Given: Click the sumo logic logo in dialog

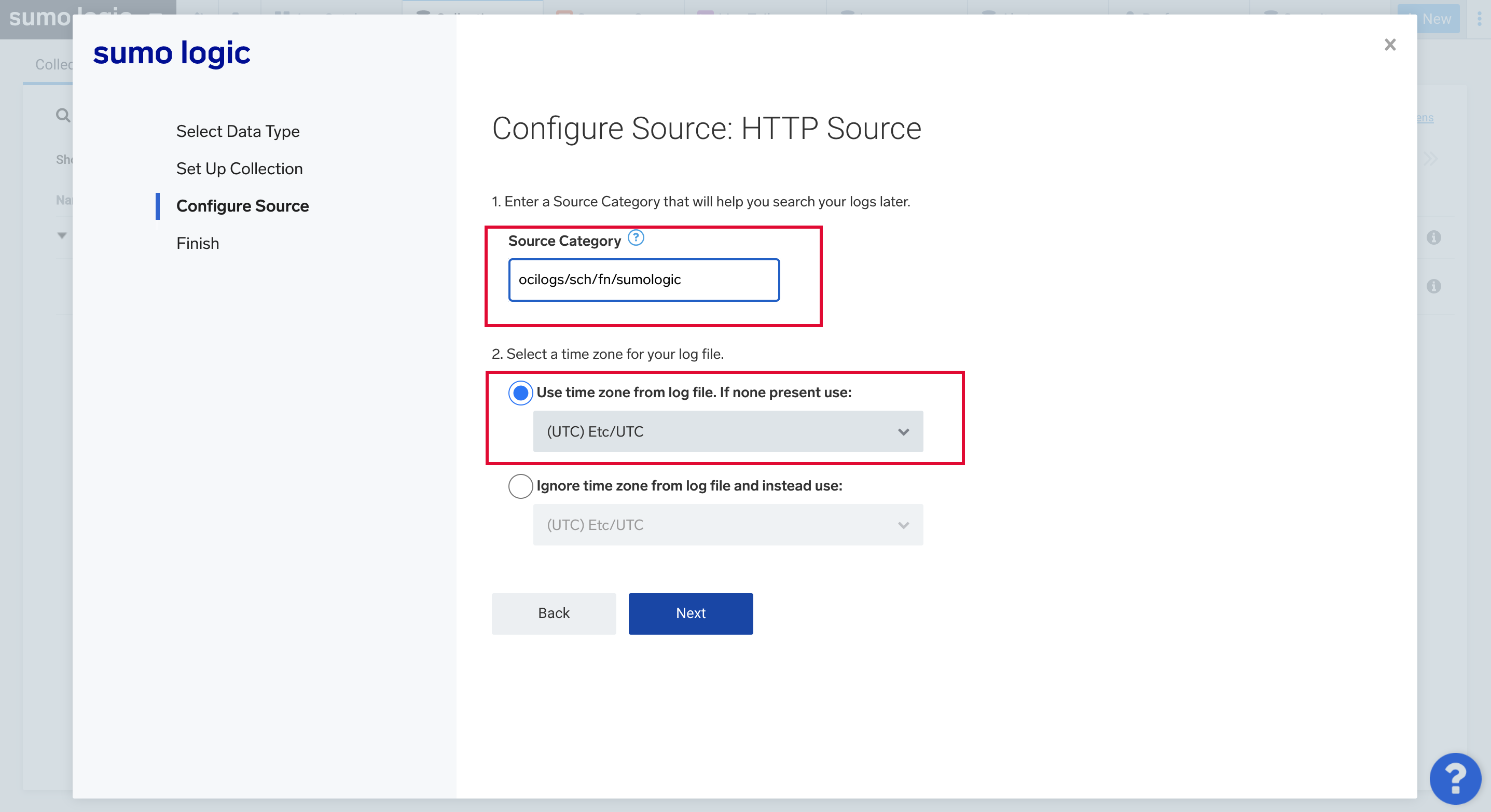Looking at the screenshot, I should [x=171, y=53].
